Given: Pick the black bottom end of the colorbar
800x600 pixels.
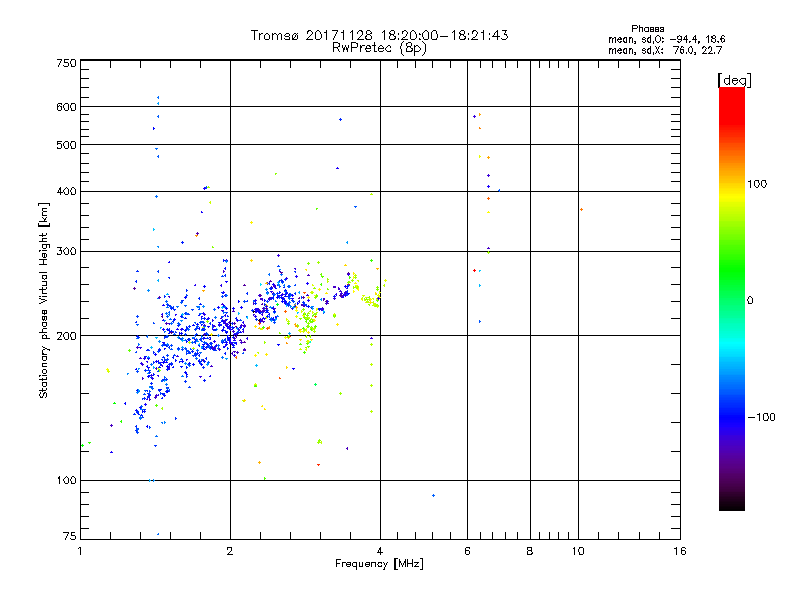Looking at the screenshot, I should (x=732, y=503).
